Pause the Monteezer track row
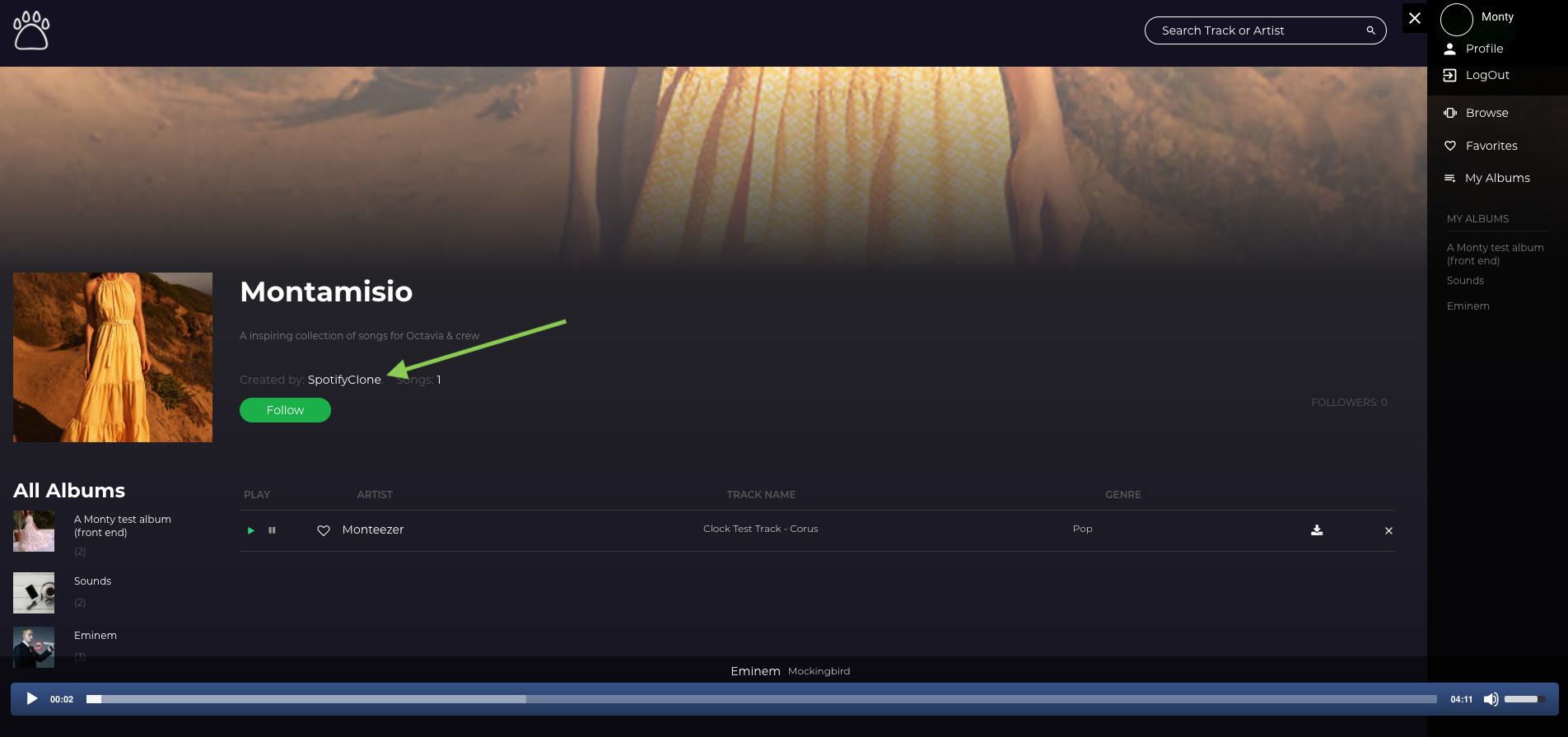 (272, 530)
